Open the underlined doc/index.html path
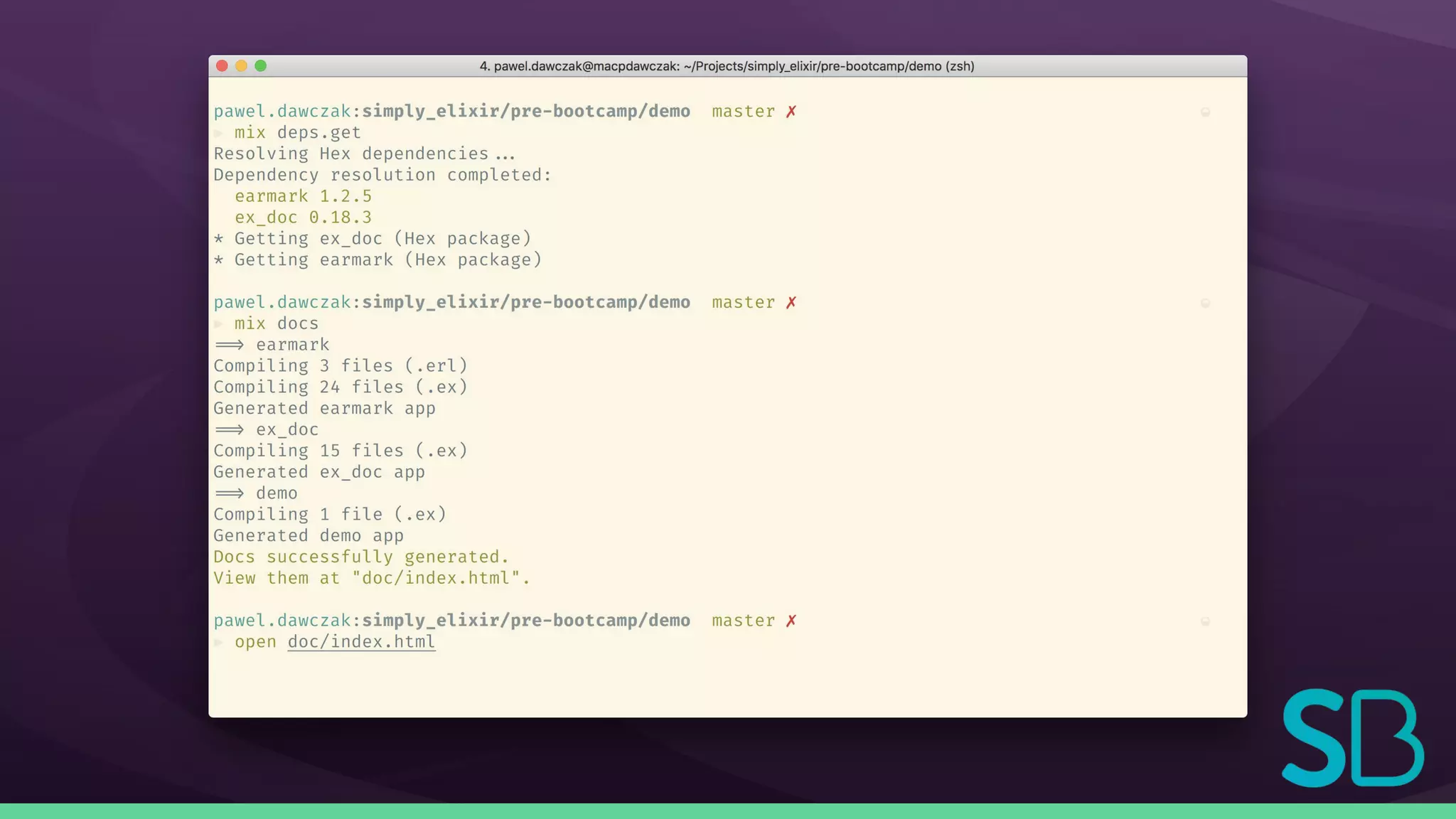The height and width of the screenshot is (819, 1456). pyautogui.click(x=361, y=642)
